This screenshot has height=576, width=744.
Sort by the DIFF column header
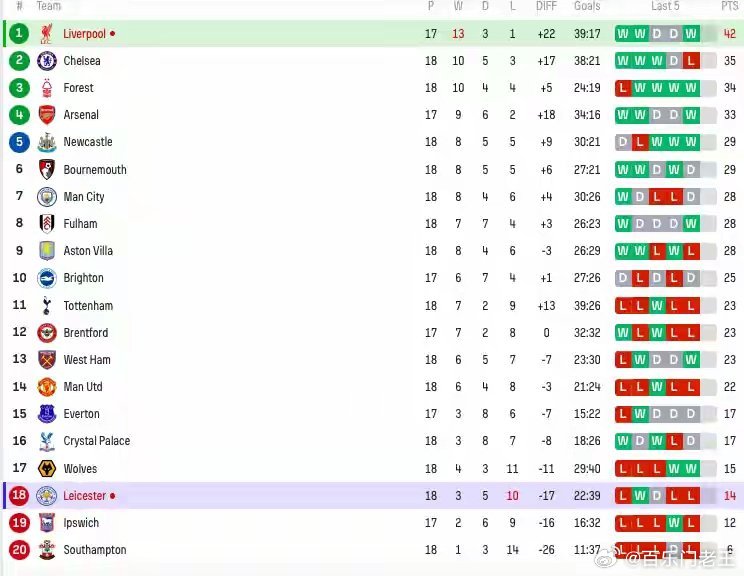pyautogui.click(x=546, y=6)
